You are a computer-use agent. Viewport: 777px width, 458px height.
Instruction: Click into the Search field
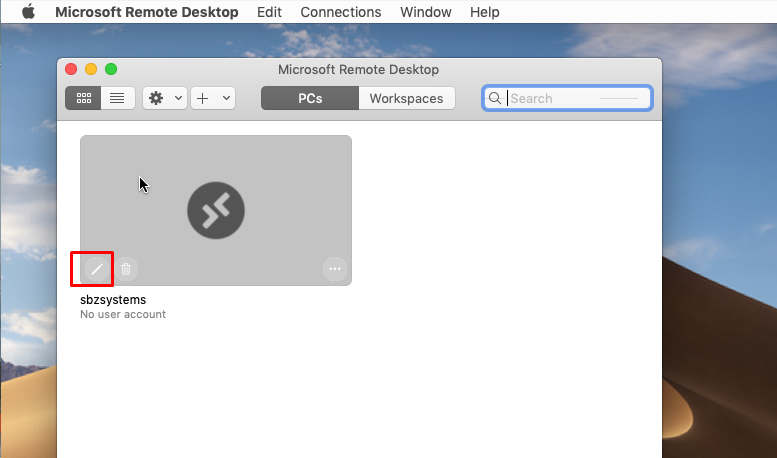pos(567,98)
